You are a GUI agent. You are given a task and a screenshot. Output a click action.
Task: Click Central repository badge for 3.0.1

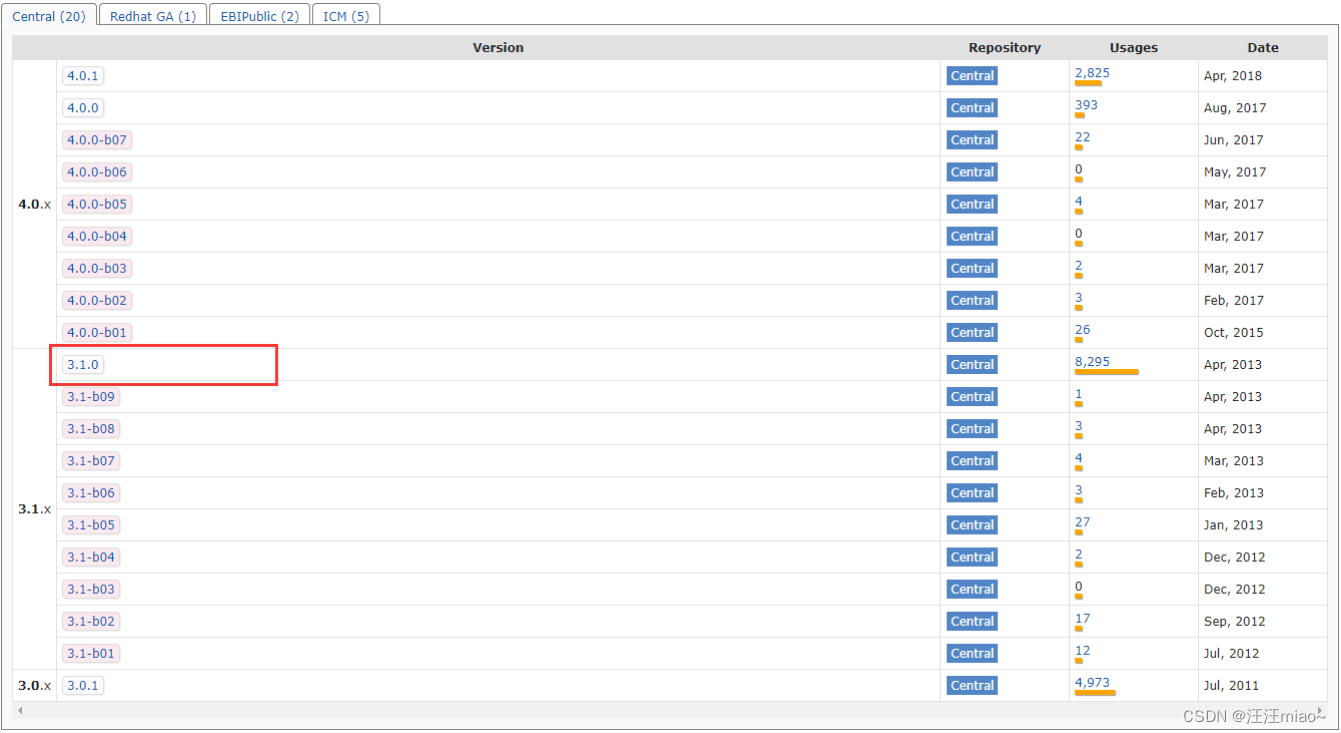[972, 685]
